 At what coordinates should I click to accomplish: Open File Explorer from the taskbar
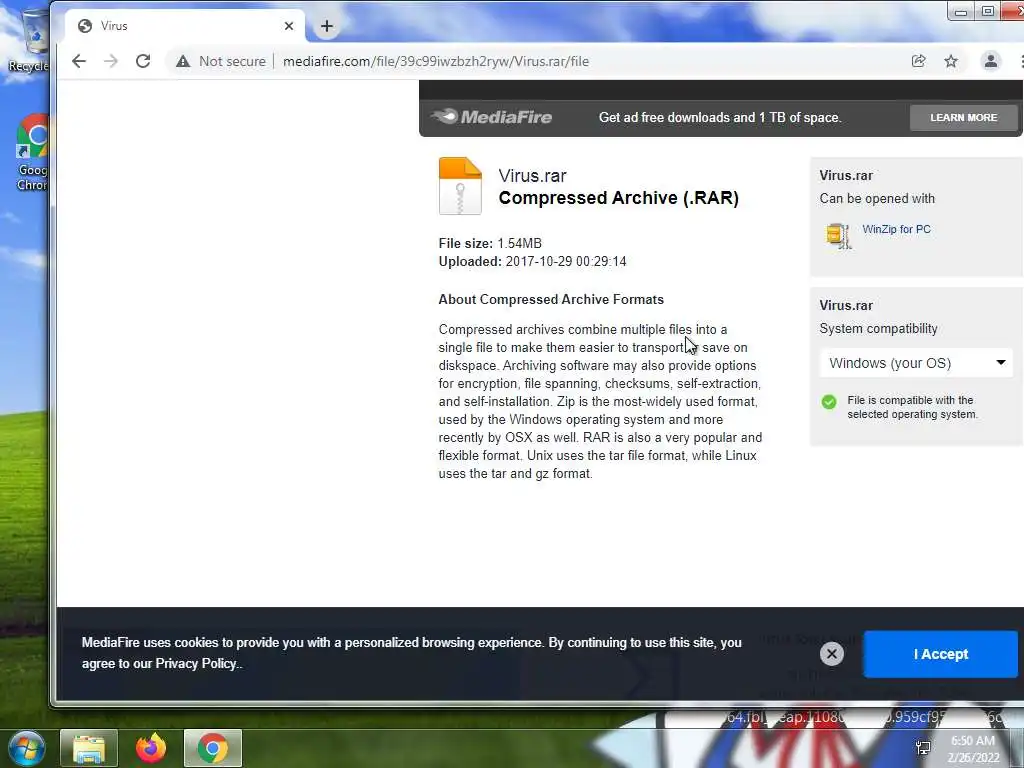click(89, 748)
